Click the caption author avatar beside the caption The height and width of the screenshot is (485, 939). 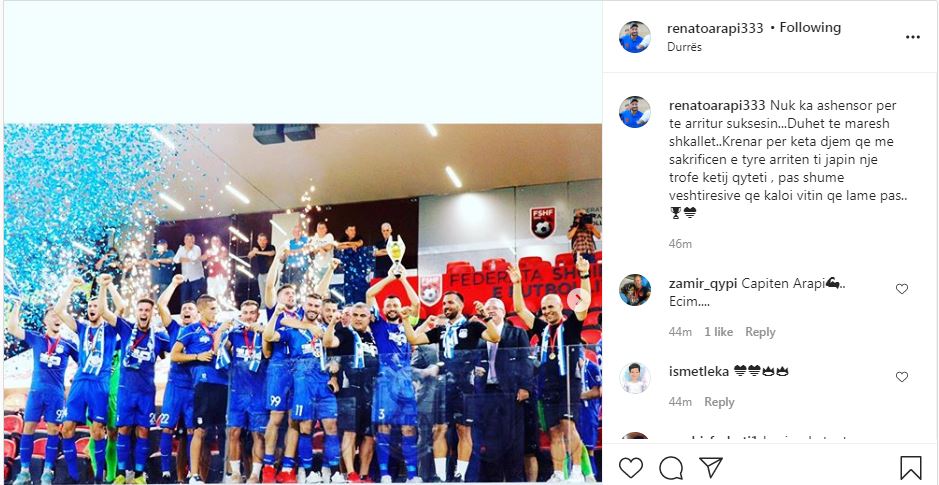tap(635, 112)
